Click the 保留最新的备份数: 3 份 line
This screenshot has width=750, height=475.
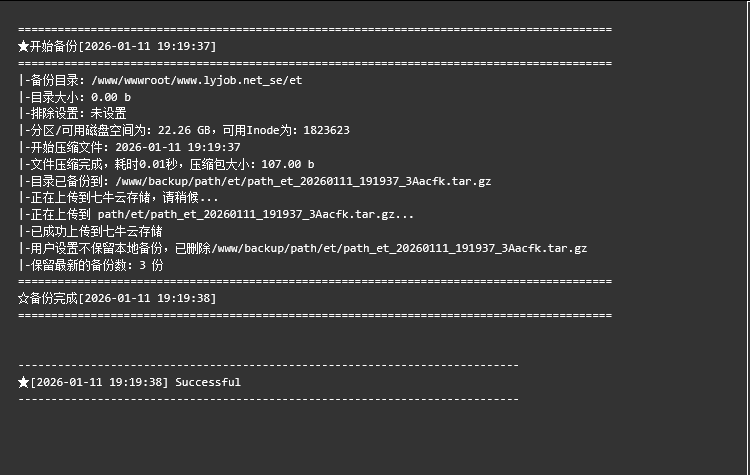[x=92, y=265]
